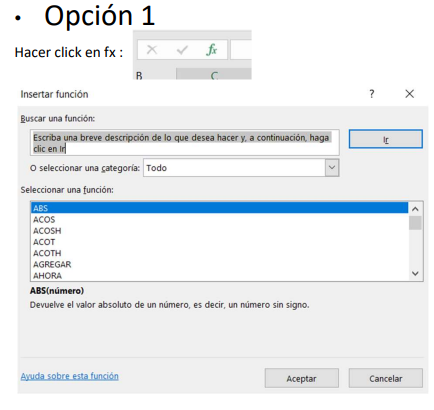Click the function list scrollbar thumb
This screenshot has width=434, height=410.
pos(415,223)
